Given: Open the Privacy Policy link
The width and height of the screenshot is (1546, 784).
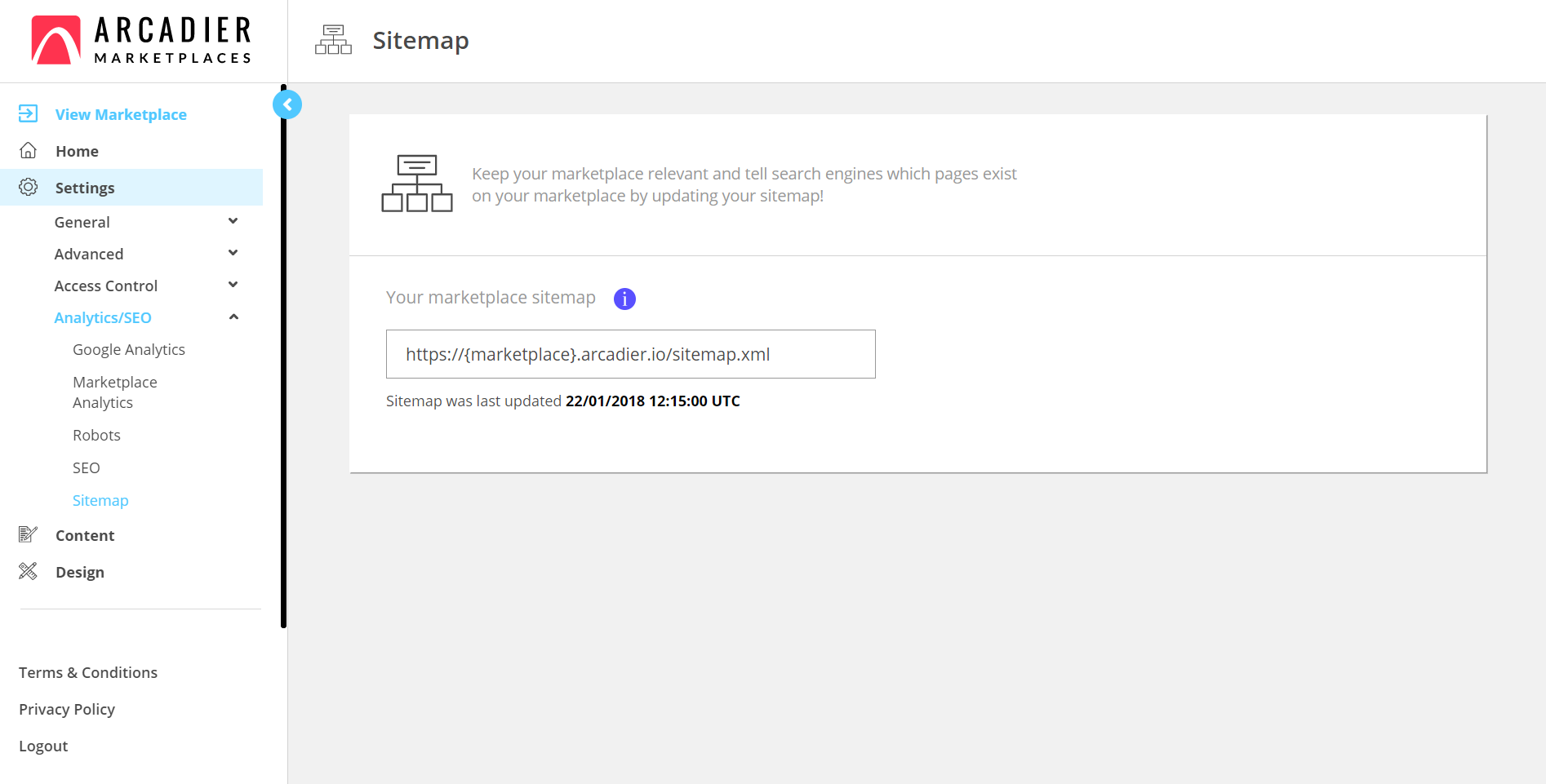Looking at the screenshot, I should point(67,709).
